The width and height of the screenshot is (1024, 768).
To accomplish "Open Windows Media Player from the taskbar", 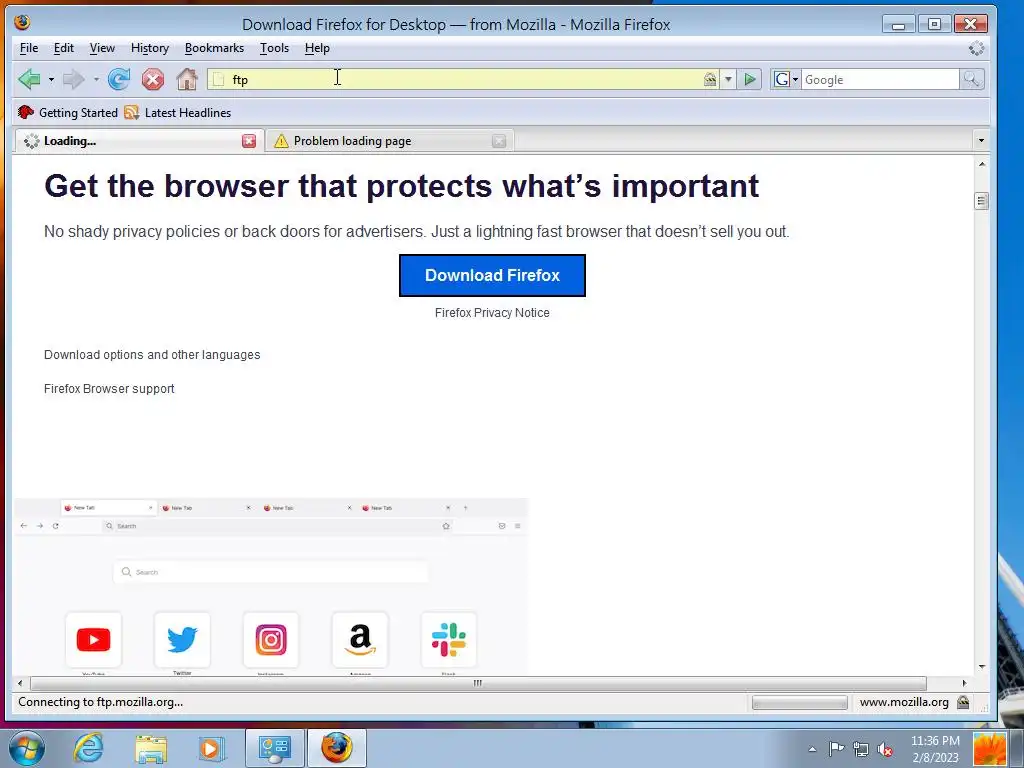I will pos(211,748).
